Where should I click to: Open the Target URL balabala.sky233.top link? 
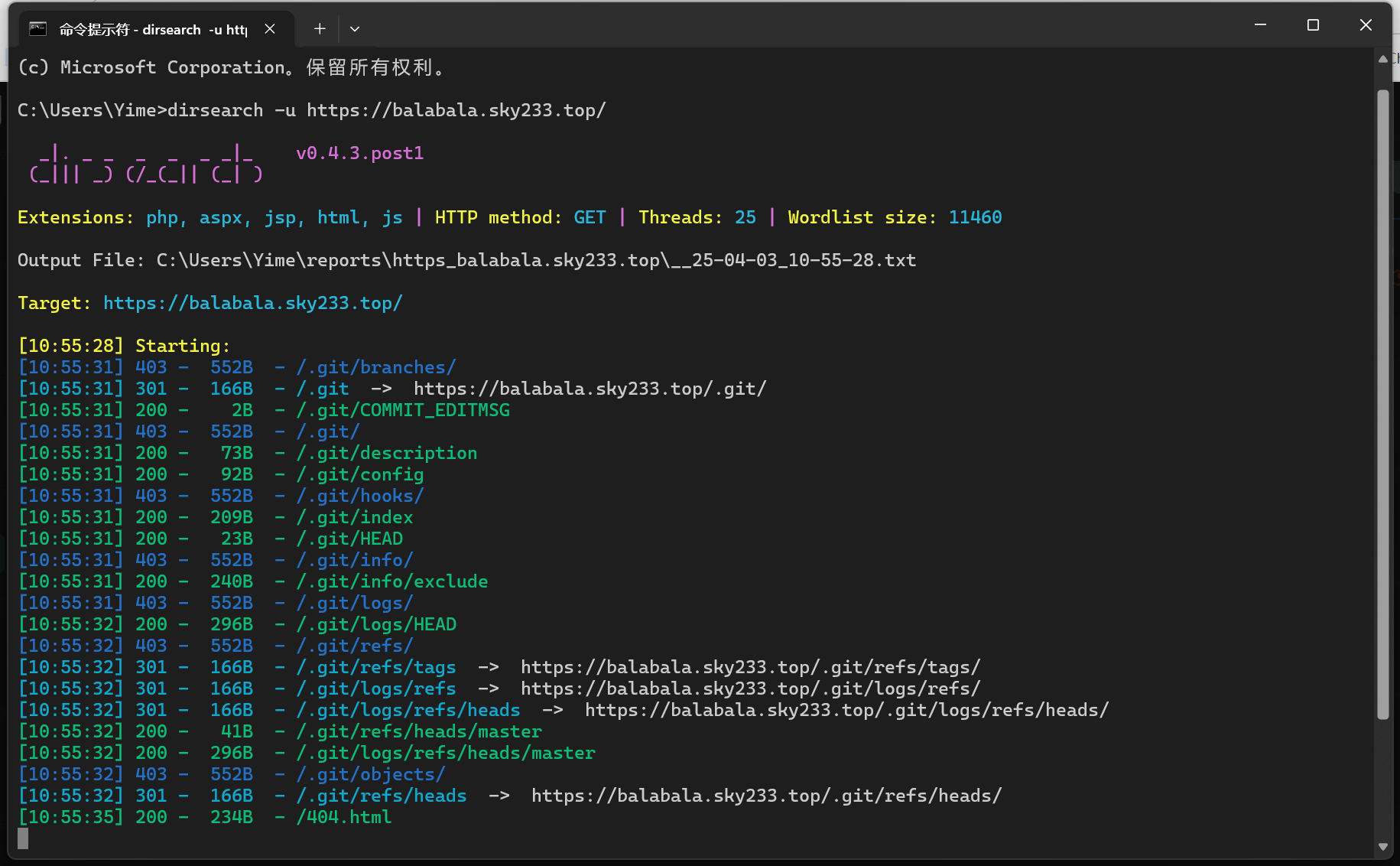click(x=252, y=303)
